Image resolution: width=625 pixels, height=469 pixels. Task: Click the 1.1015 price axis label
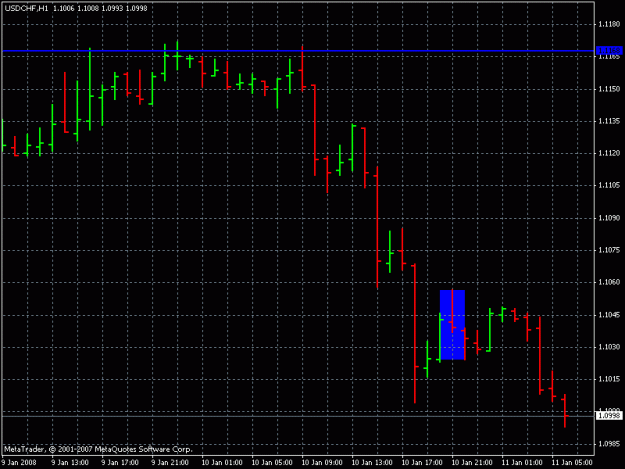[609, 379]
